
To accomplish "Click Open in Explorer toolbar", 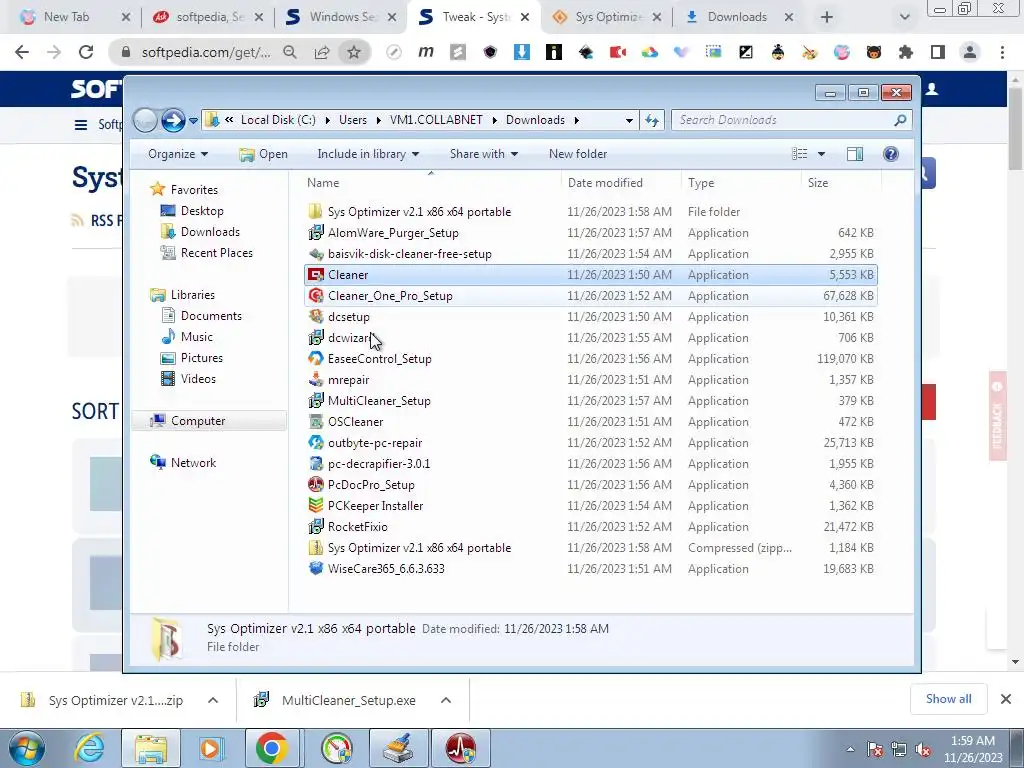I will click(x=263, y=154).
